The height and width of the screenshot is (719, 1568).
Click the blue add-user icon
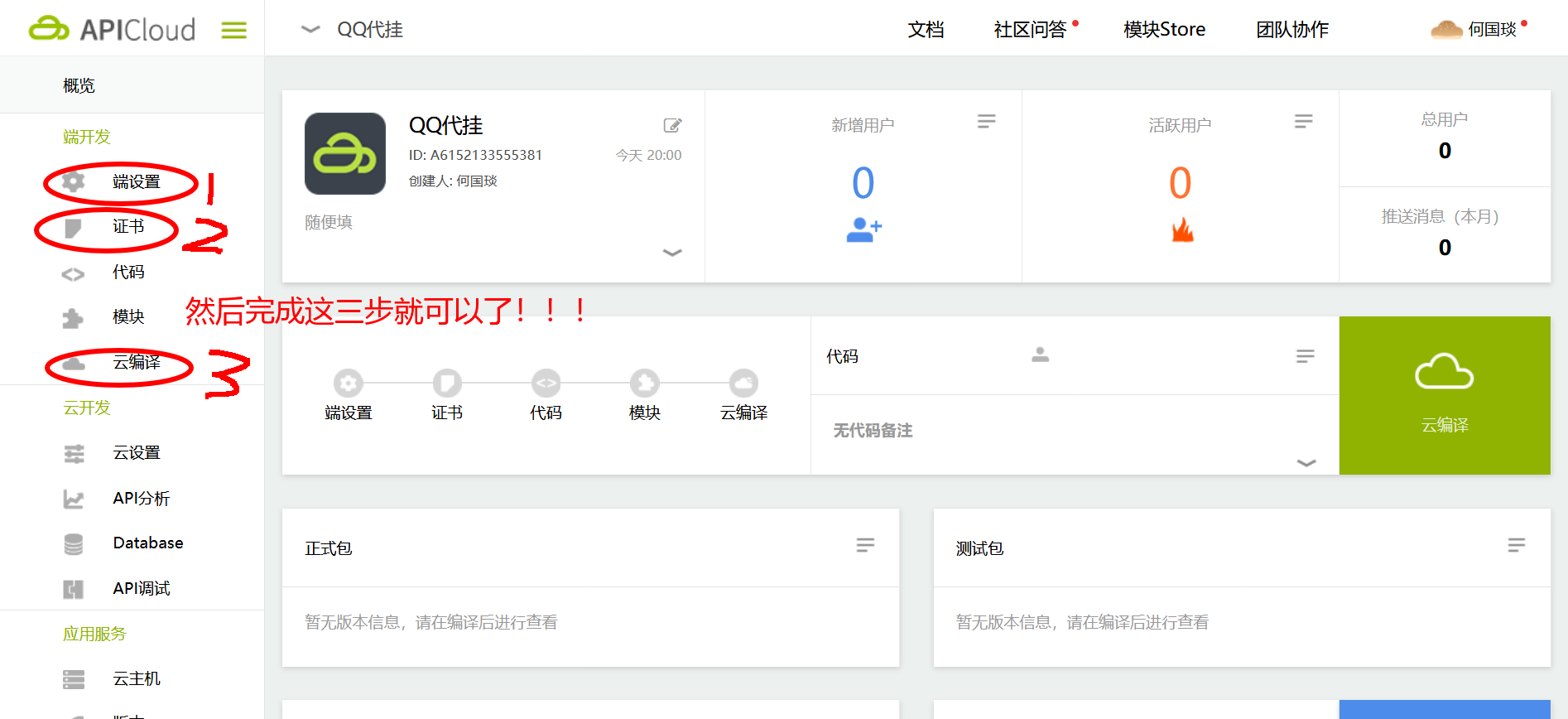863,229
